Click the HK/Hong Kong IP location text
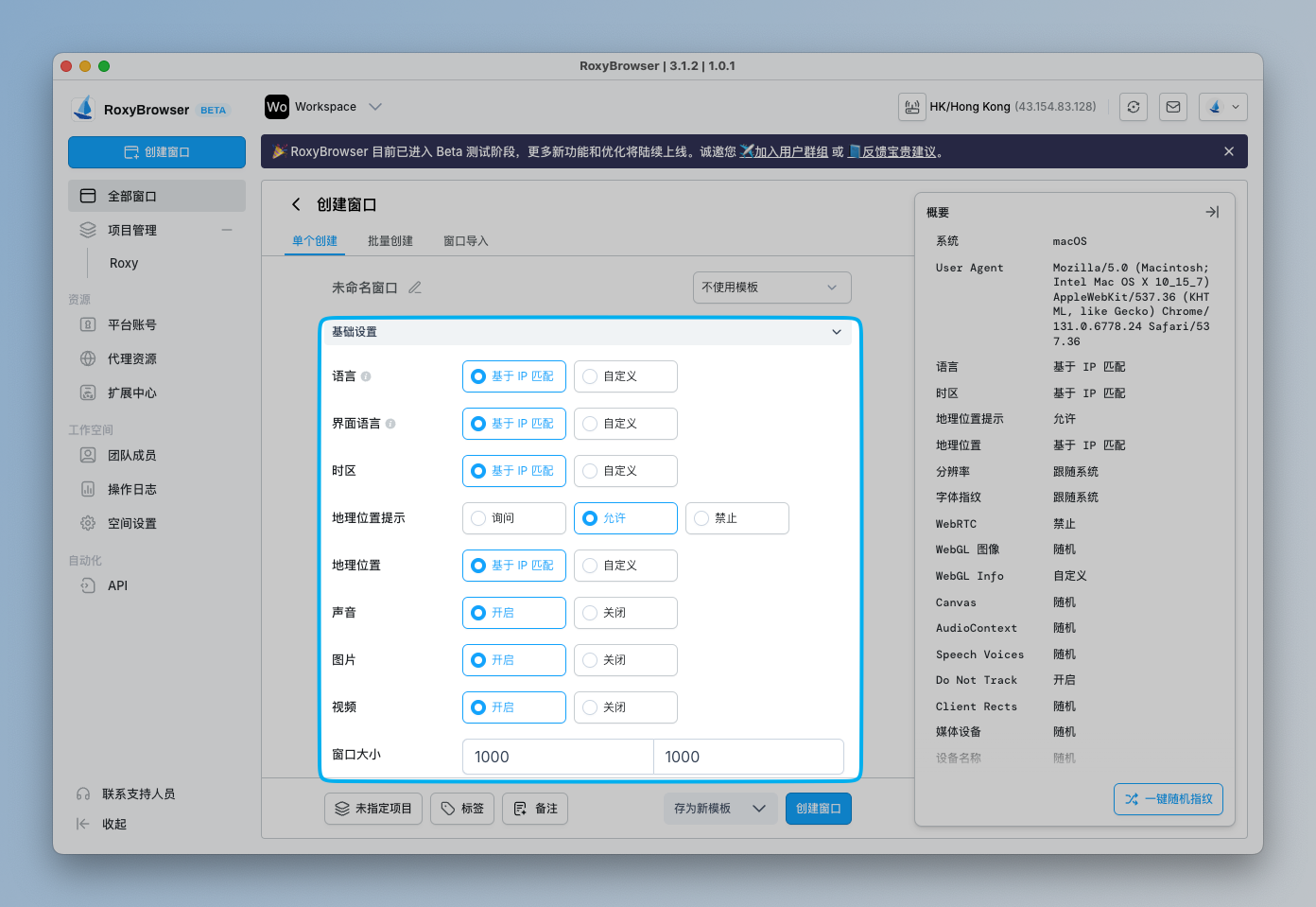The width and height of the screenshot is (1316, 907). click(1013, 107)
